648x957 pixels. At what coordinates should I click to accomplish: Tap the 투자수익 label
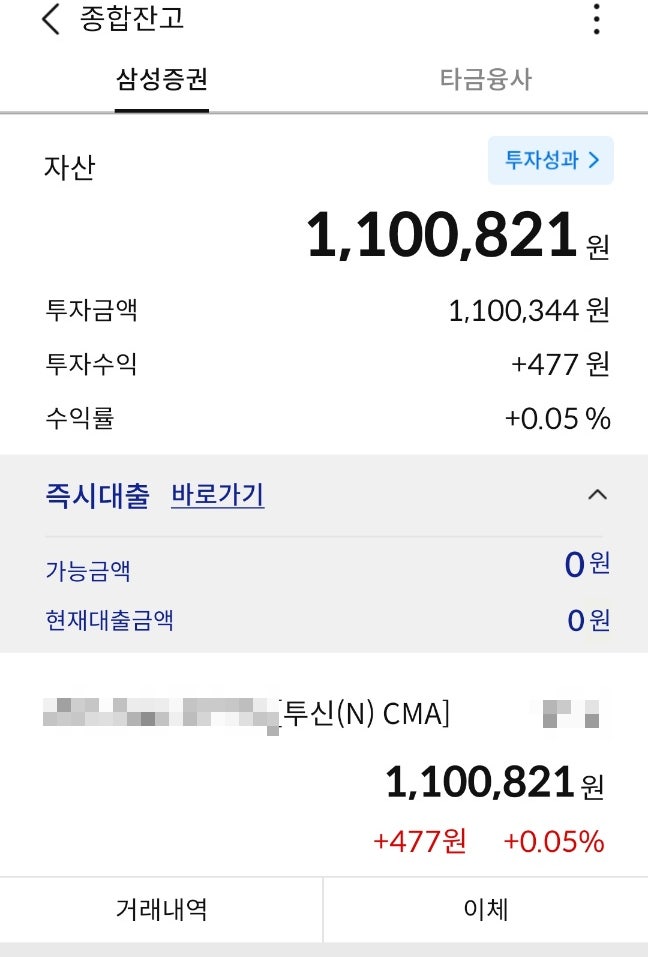(x=92, y=364)
